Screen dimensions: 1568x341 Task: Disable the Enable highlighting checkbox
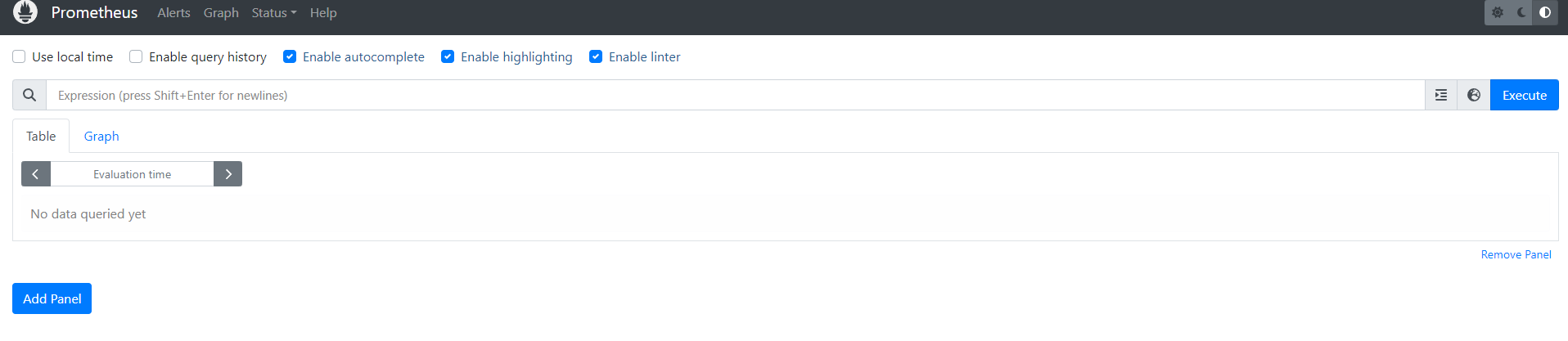[x=448, y=56]
